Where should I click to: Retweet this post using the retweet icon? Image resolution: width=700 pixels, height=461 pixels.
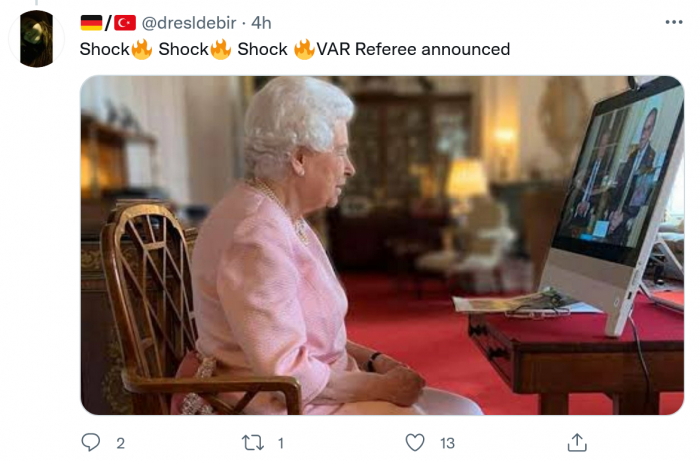coord(253,443)
